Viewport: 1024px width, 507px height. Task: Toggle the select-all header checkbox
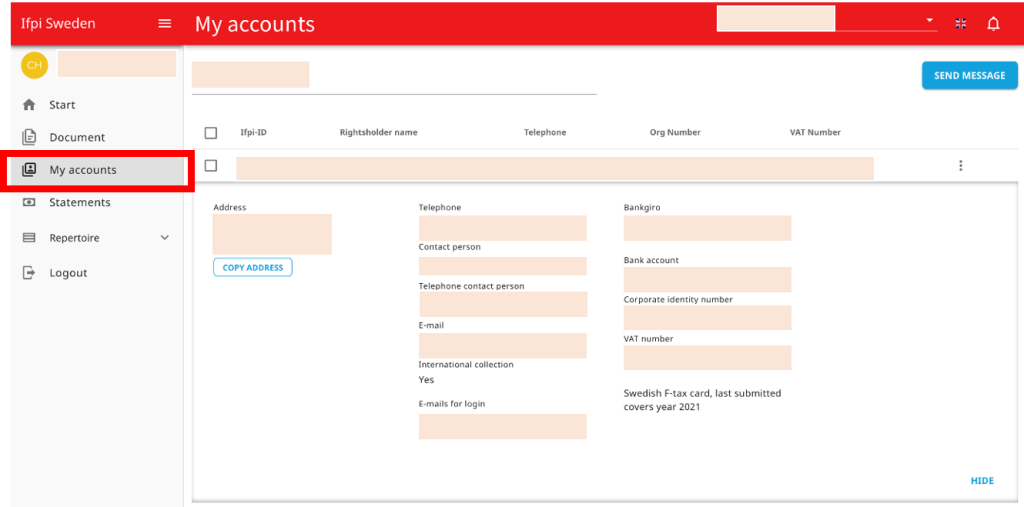pos(211,133)
